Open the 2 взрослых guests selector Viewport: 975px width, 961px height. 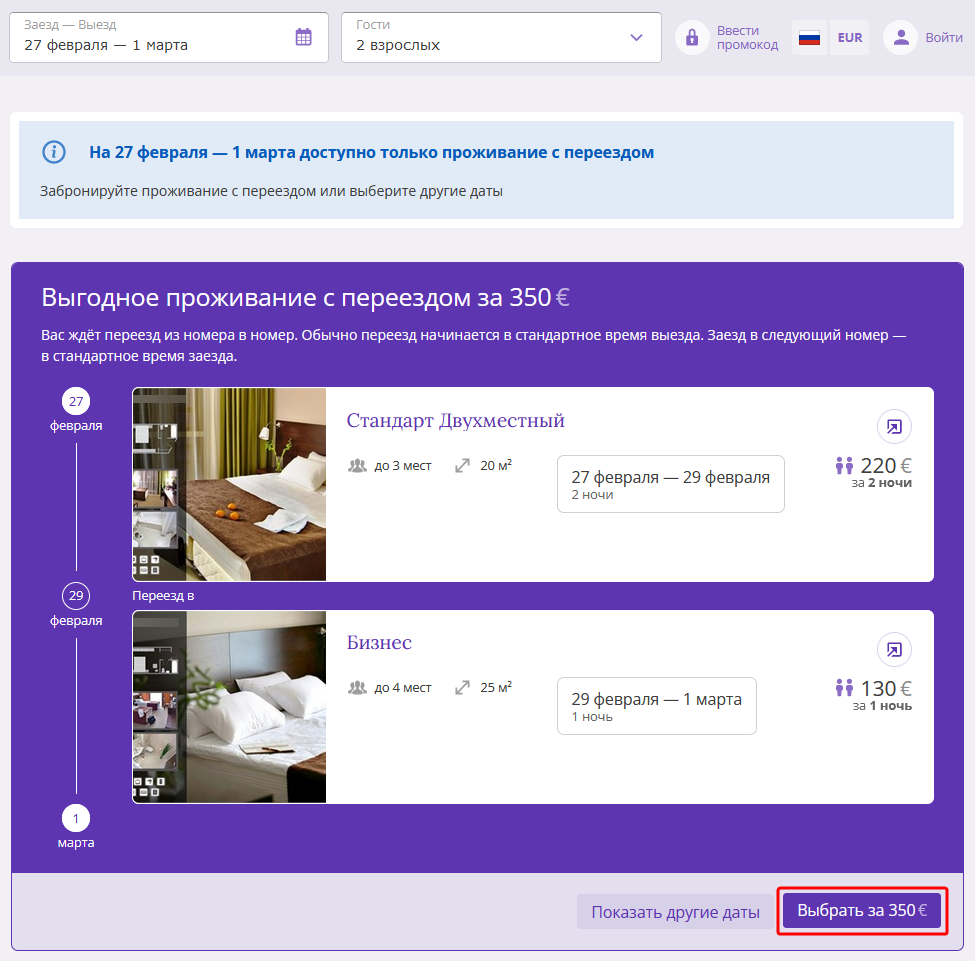coord(501,37)
